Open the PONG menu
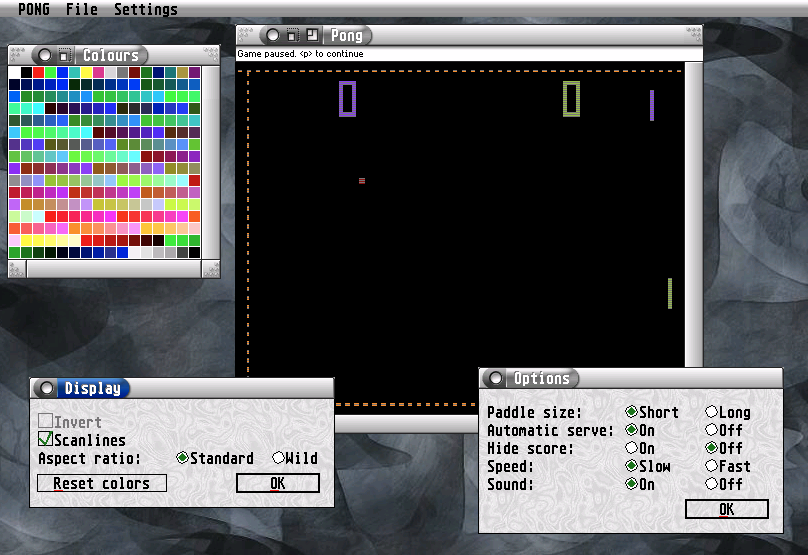808x555 pixels. [34, 9]
